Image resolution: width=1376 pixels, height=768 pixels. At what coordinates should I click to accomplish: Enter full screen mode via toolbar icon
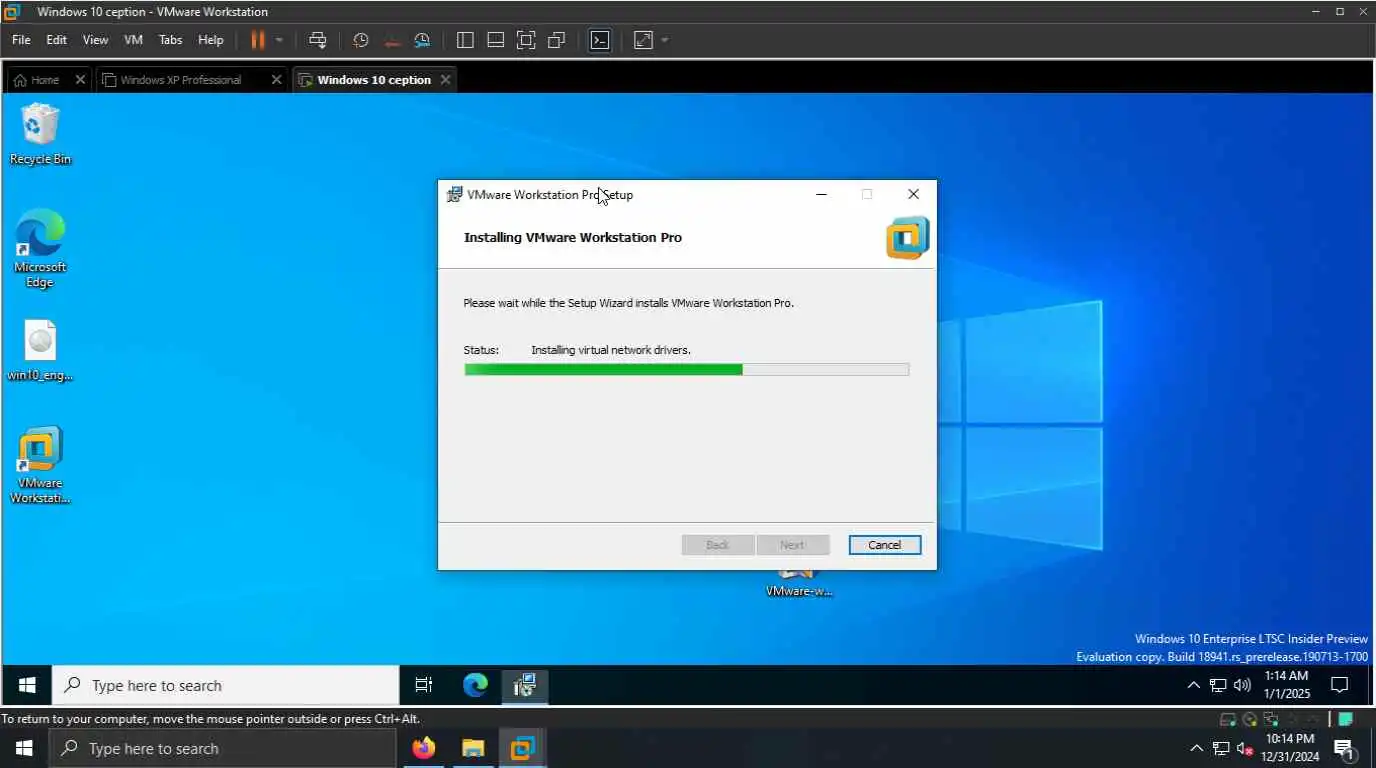point(526,40)
